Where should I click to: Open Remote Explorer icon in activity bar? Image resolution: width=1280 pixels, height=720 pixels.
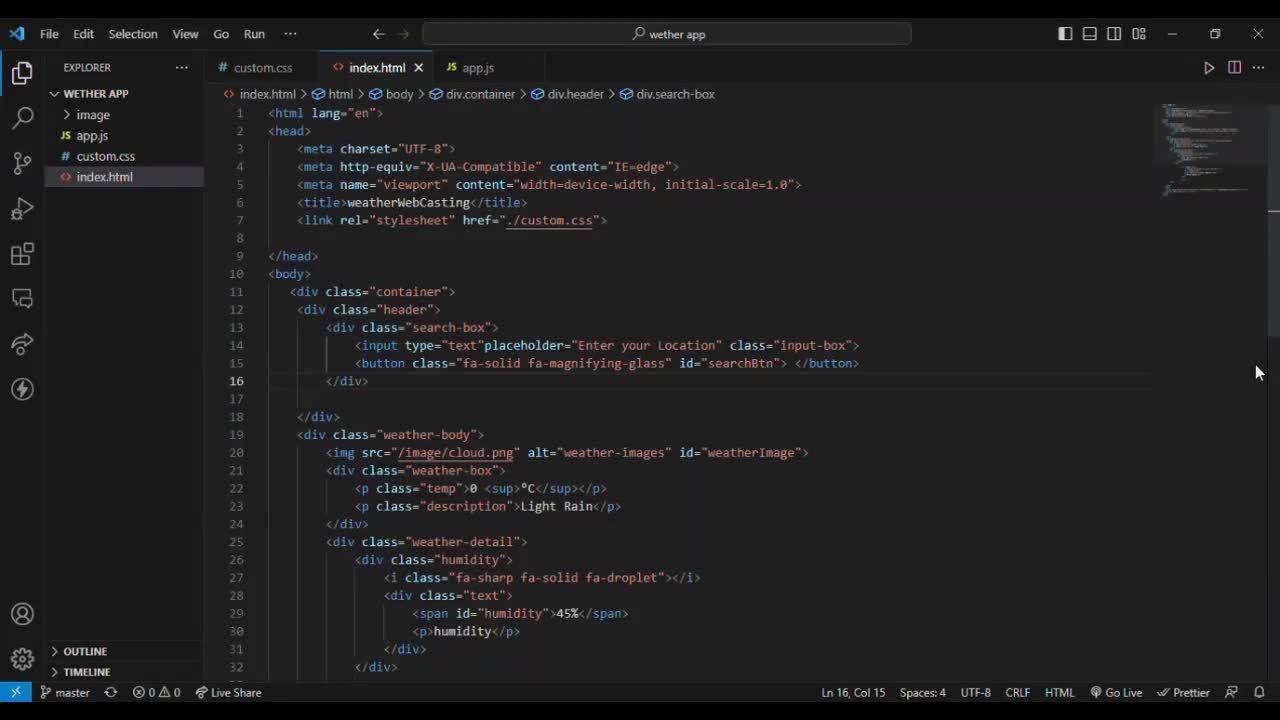[22, 299]
